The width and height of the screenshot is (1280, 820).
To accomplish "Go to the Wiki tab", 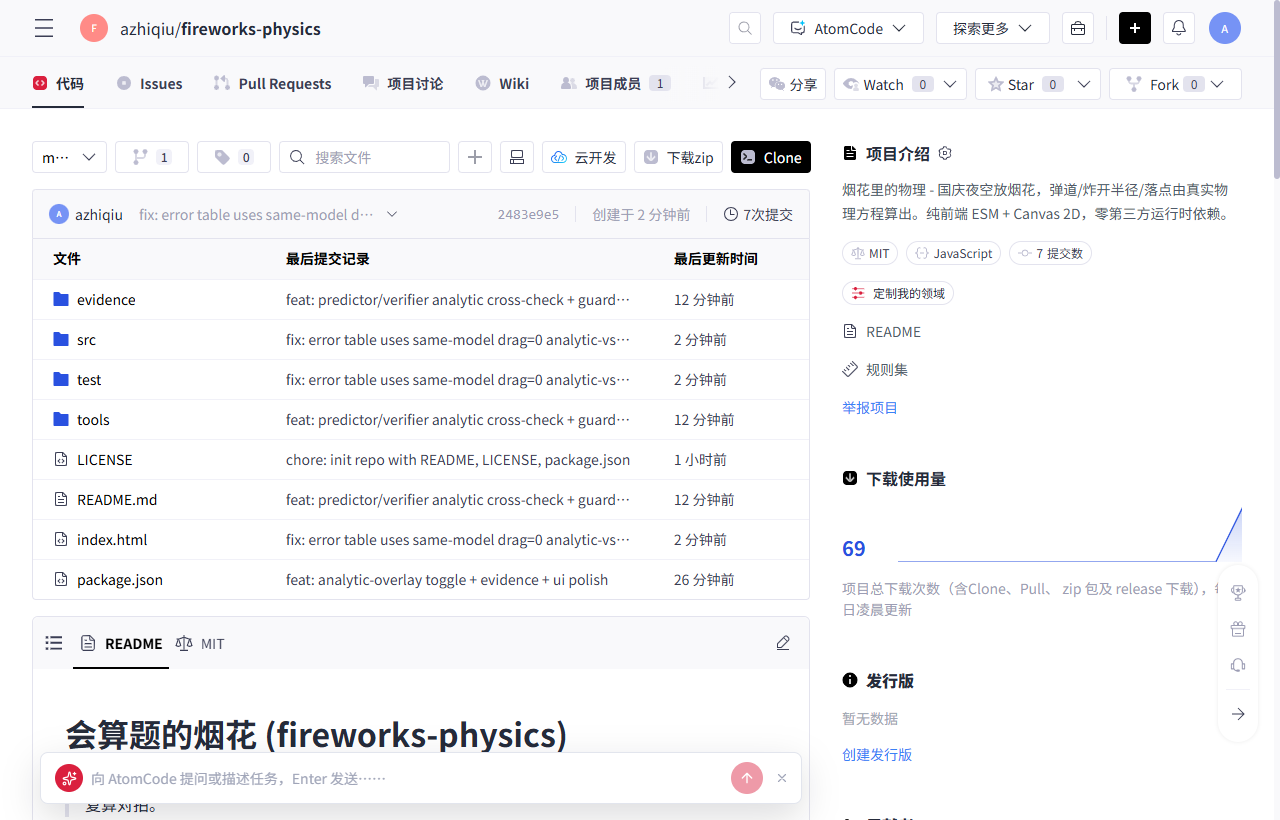I will point(502,84).
